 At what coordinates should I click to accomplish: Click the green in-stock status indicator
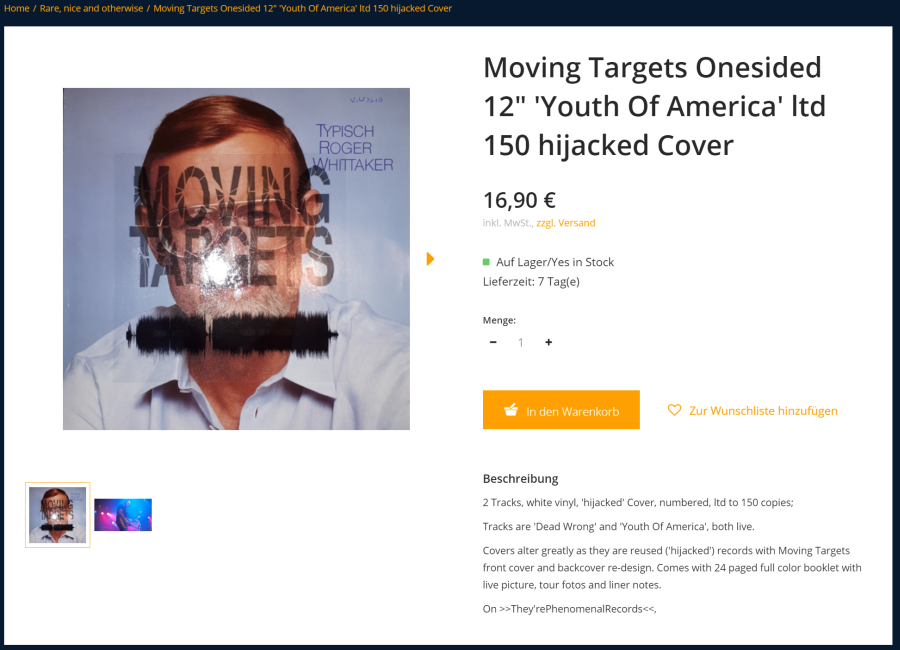486,262
